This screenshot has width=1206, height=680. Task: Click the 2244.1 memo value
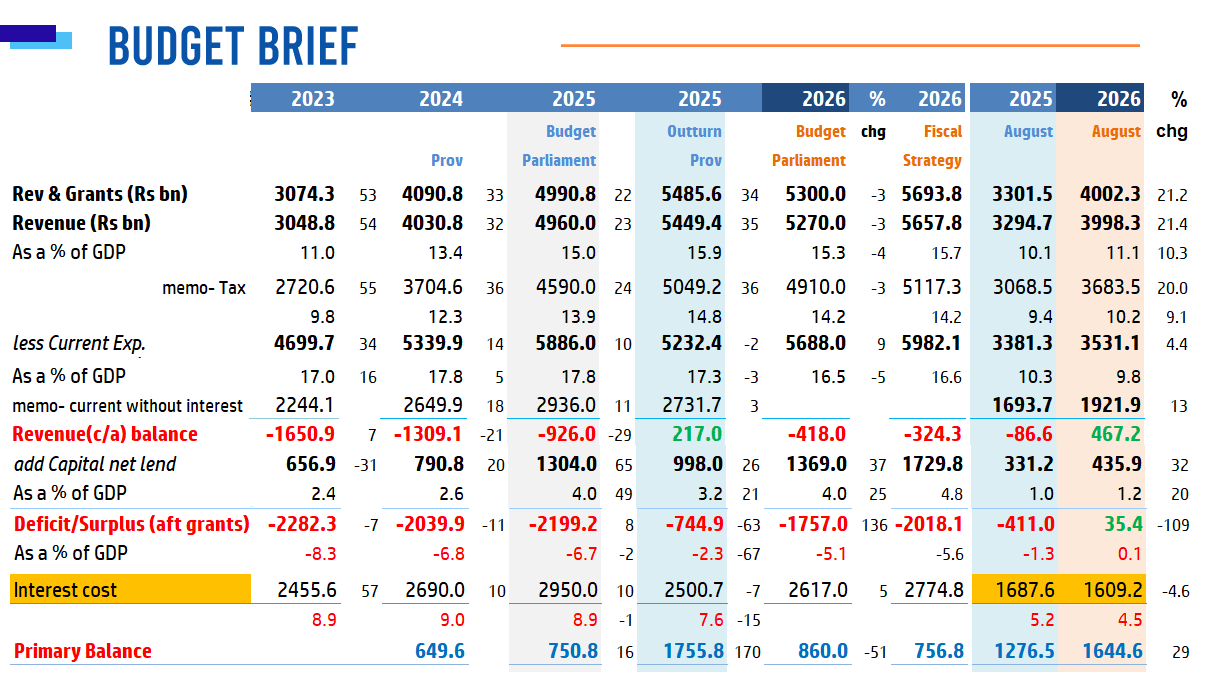point(305,406)
